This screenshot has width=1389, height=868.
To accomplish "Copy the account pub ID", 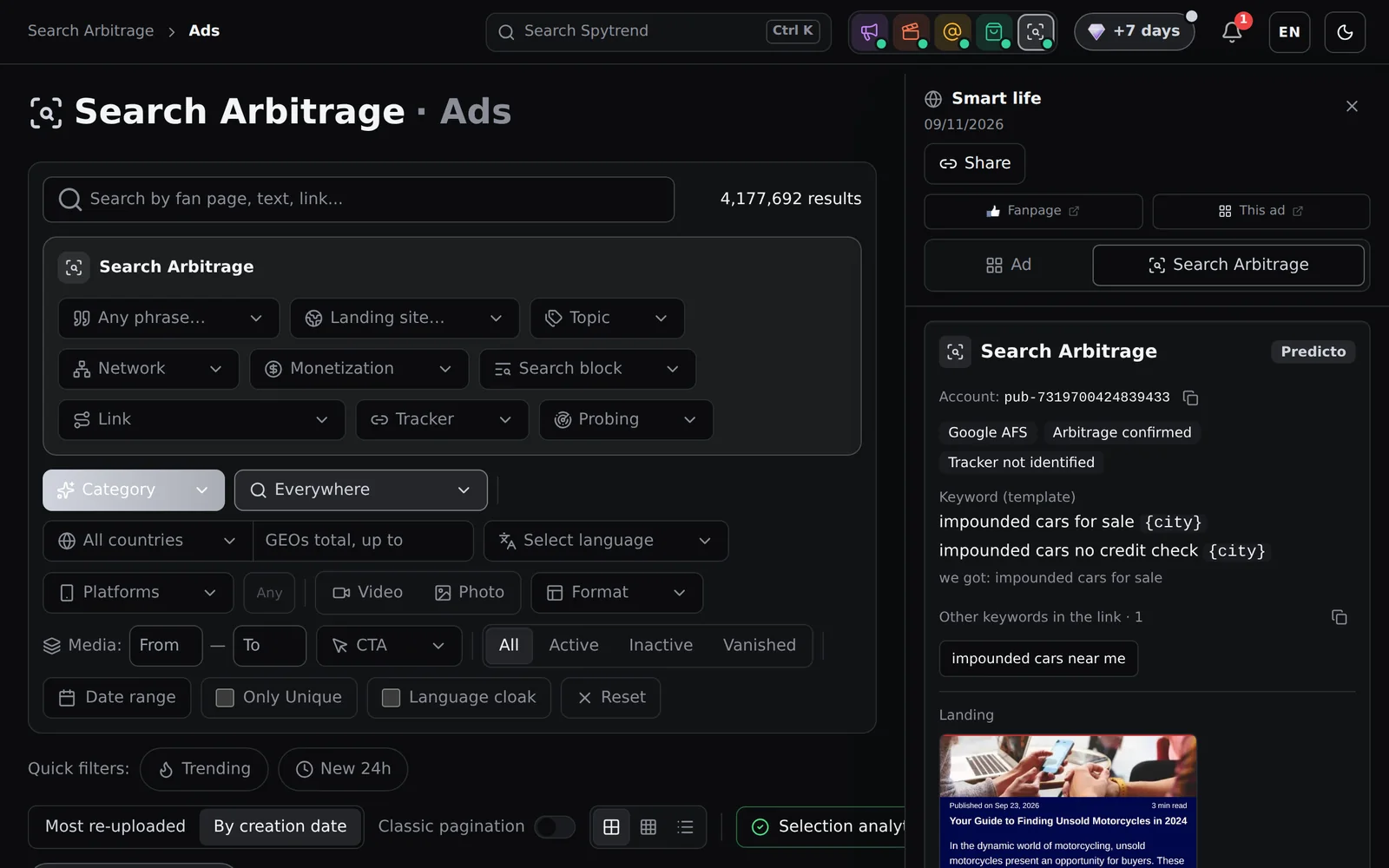I will [x=1191, y=398].
